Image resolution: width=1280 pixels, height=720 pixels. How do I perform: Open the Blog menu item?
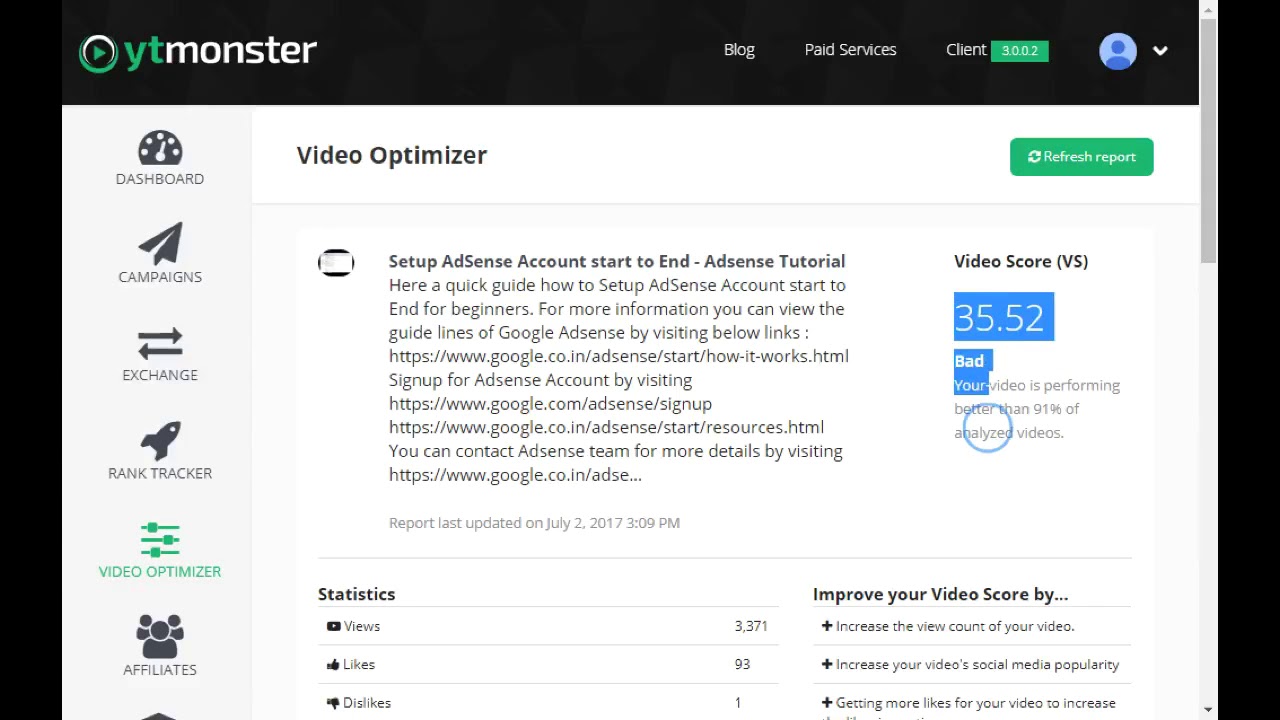(x=739, y=50)
